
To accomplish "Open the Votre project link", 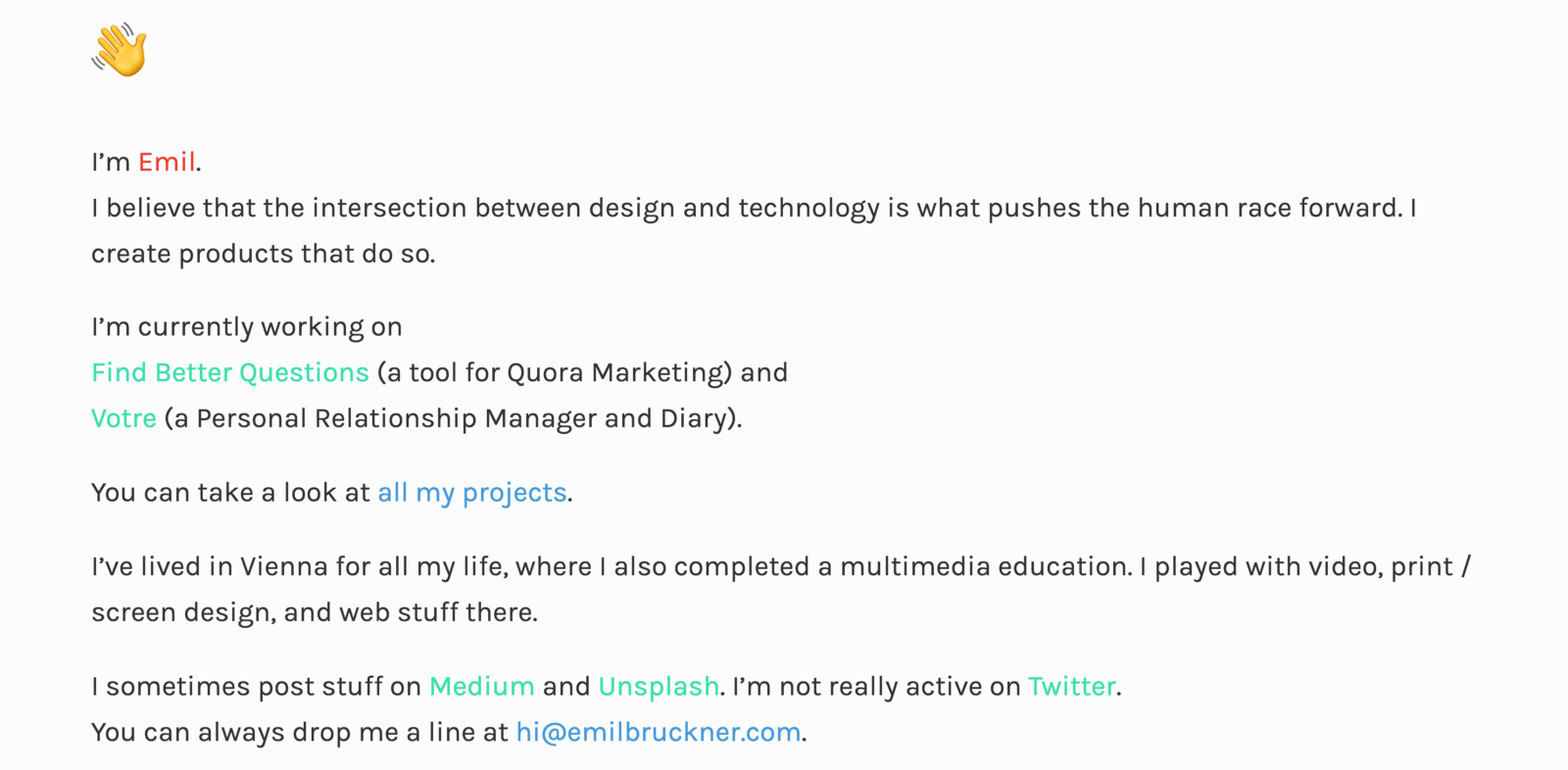I will (x=123, y=418).
